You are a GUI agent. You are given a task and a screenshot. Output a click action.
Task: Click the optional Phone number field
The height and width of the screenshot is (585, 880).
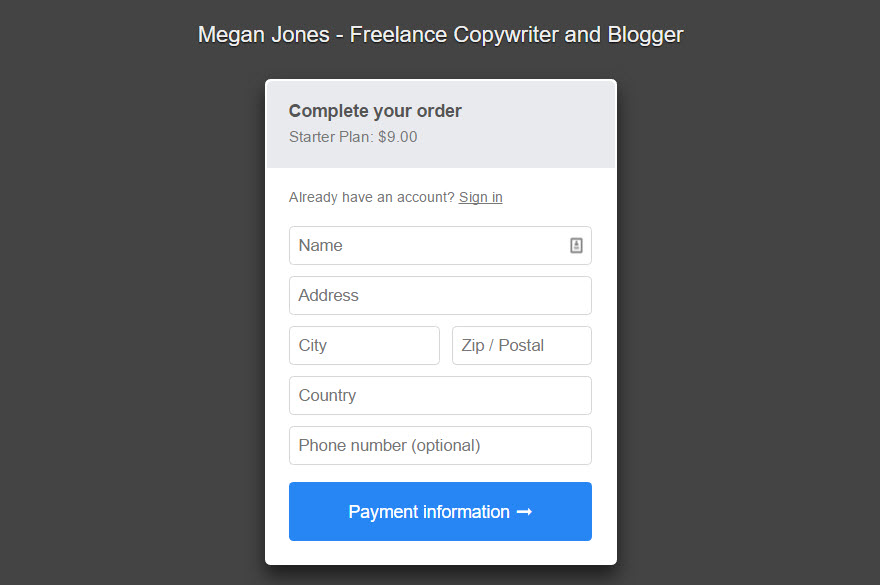440,446
